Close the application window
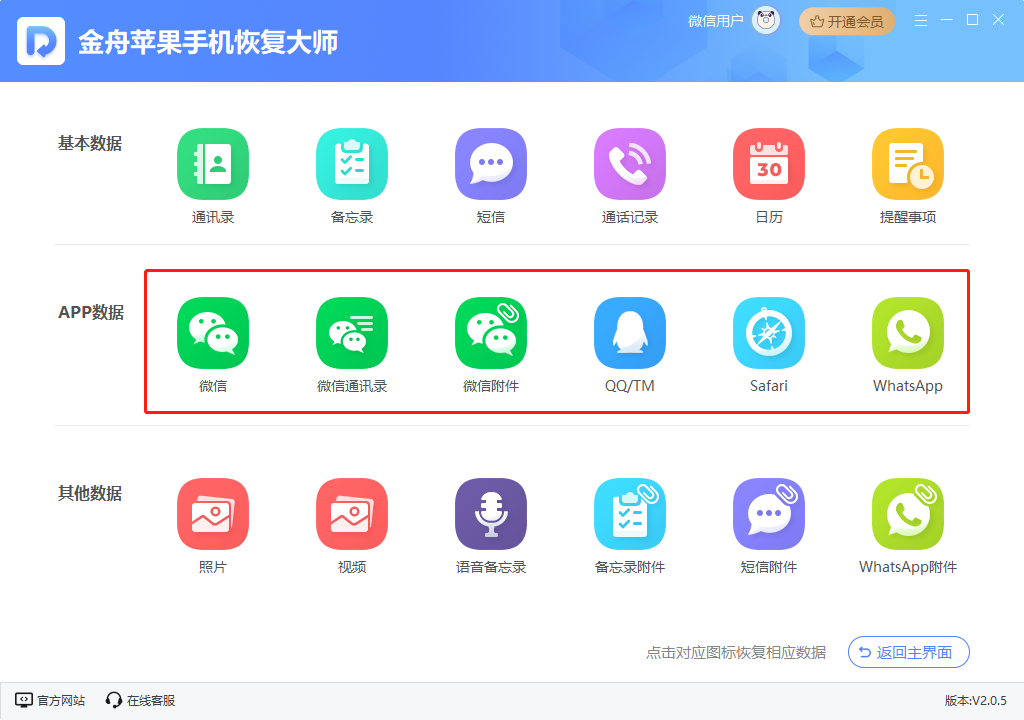The height and width of the screenshot is (720, 1024). tap(999, 20)
